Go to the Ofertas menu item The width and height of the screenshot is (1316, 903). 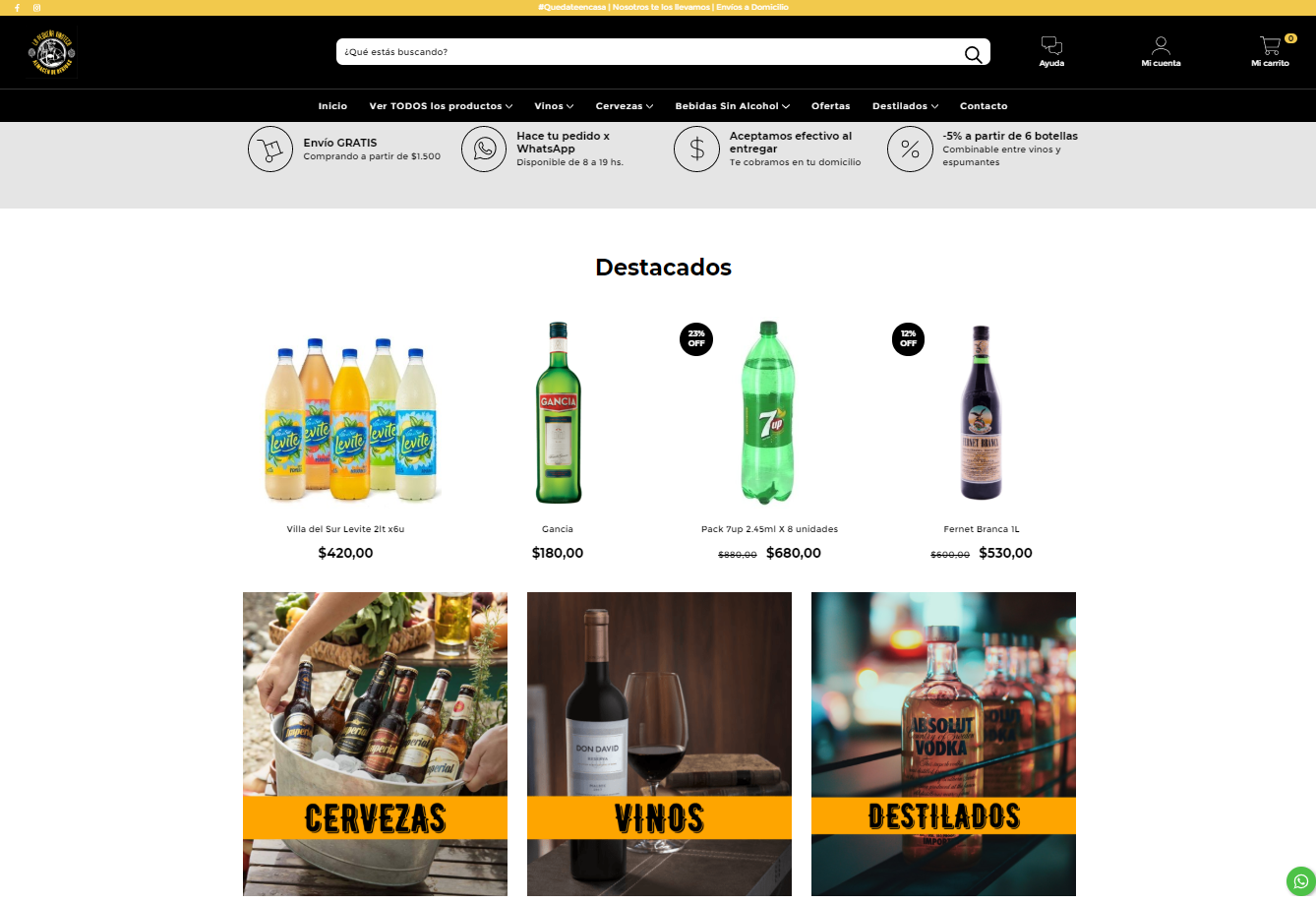(830, 106)
